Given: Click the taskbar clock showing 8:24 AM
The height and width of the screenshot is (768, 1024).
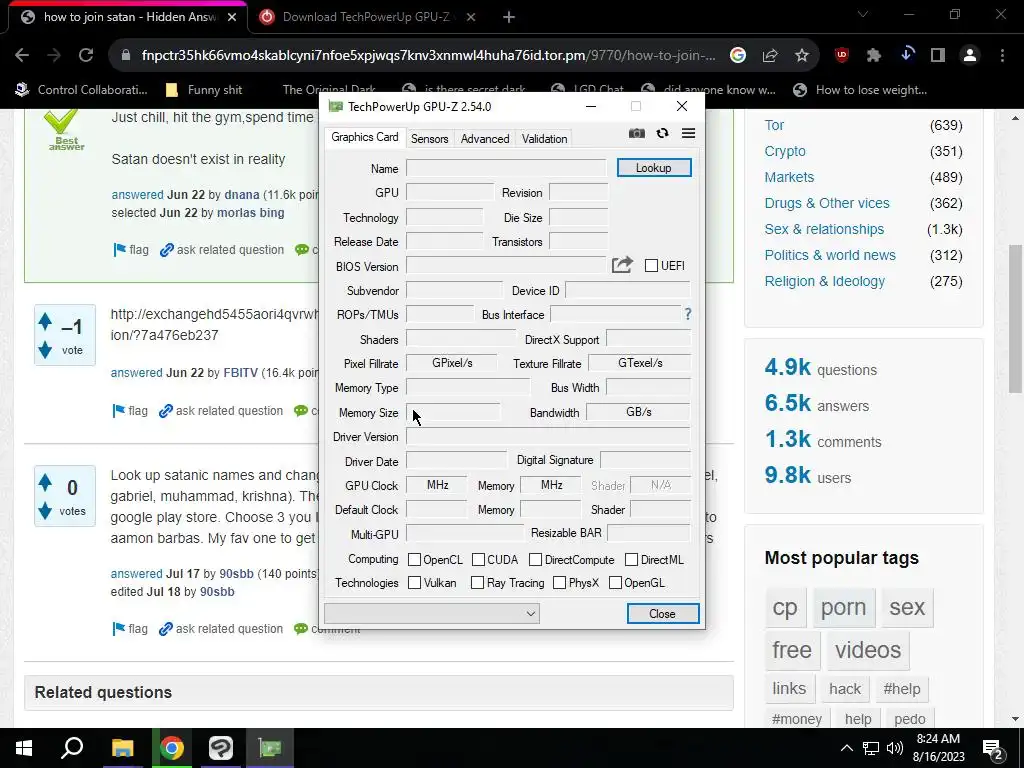Looking at the screenshot, I should click(940, 748).
